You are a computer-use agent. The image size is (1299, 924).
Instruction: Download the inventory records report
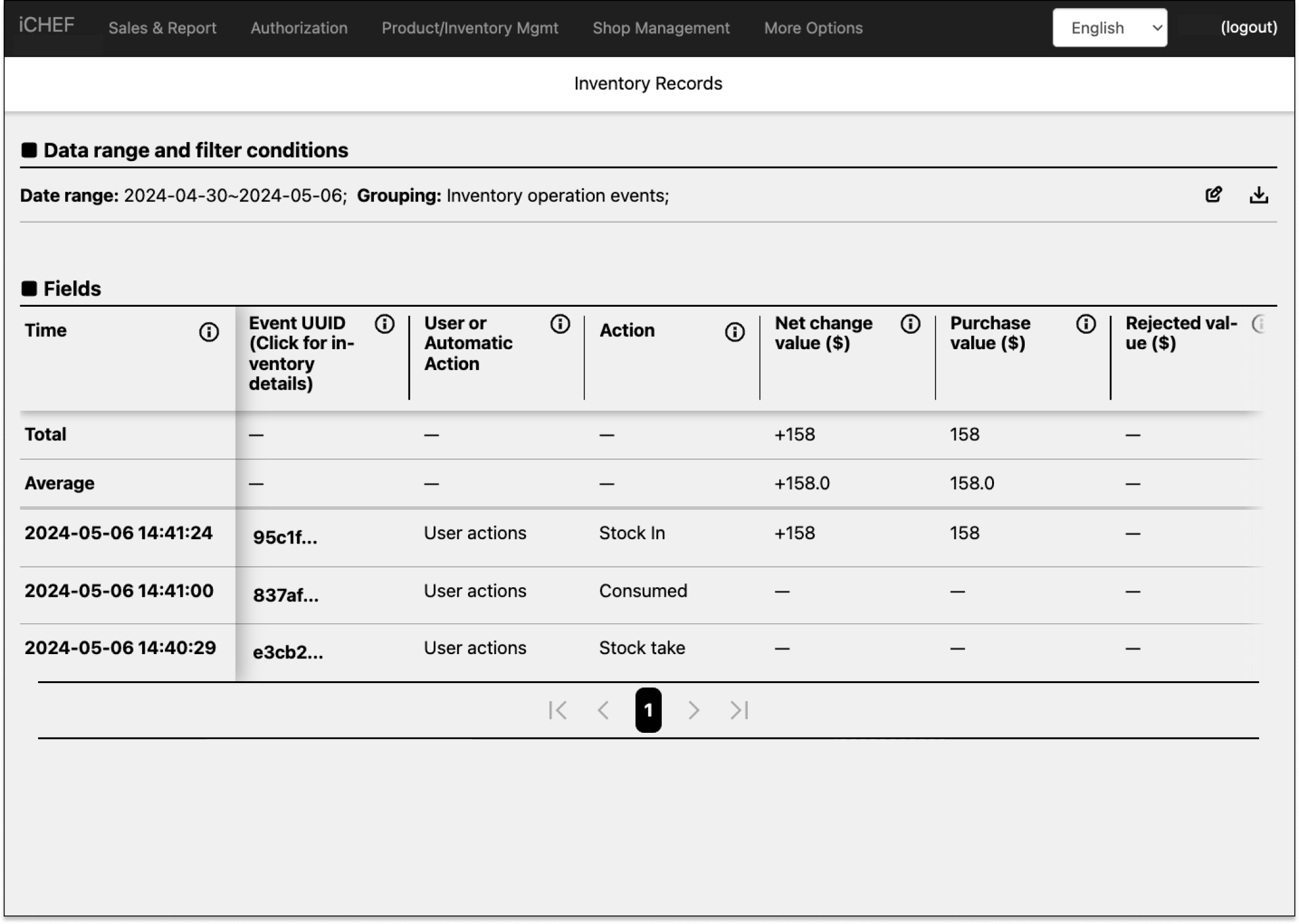pos(1258,195)
